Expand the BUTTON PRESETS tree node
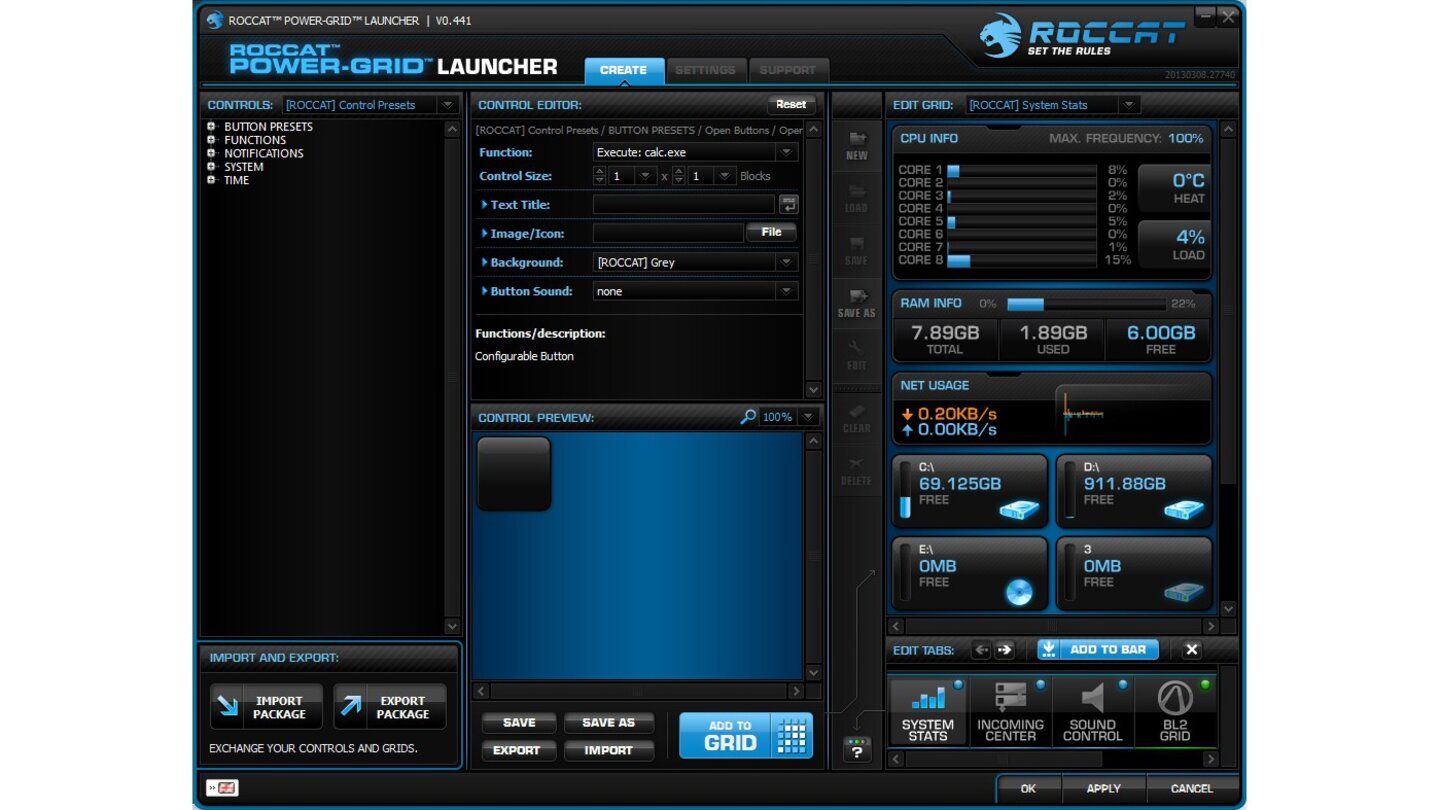Viewport: 1440px width, 810px height. tap(211, 127)
